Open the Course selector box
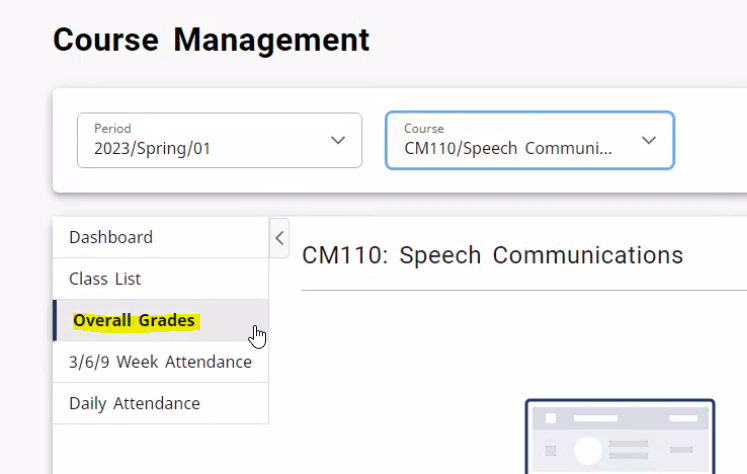 [x=529, y=140]
